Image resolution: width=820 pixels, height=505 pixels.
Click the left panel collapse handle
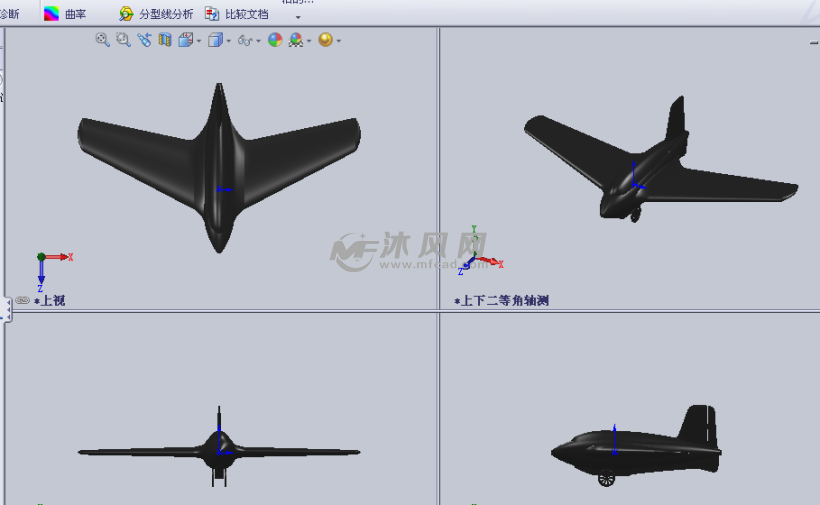pyautogui.click(x=7, y=310)
